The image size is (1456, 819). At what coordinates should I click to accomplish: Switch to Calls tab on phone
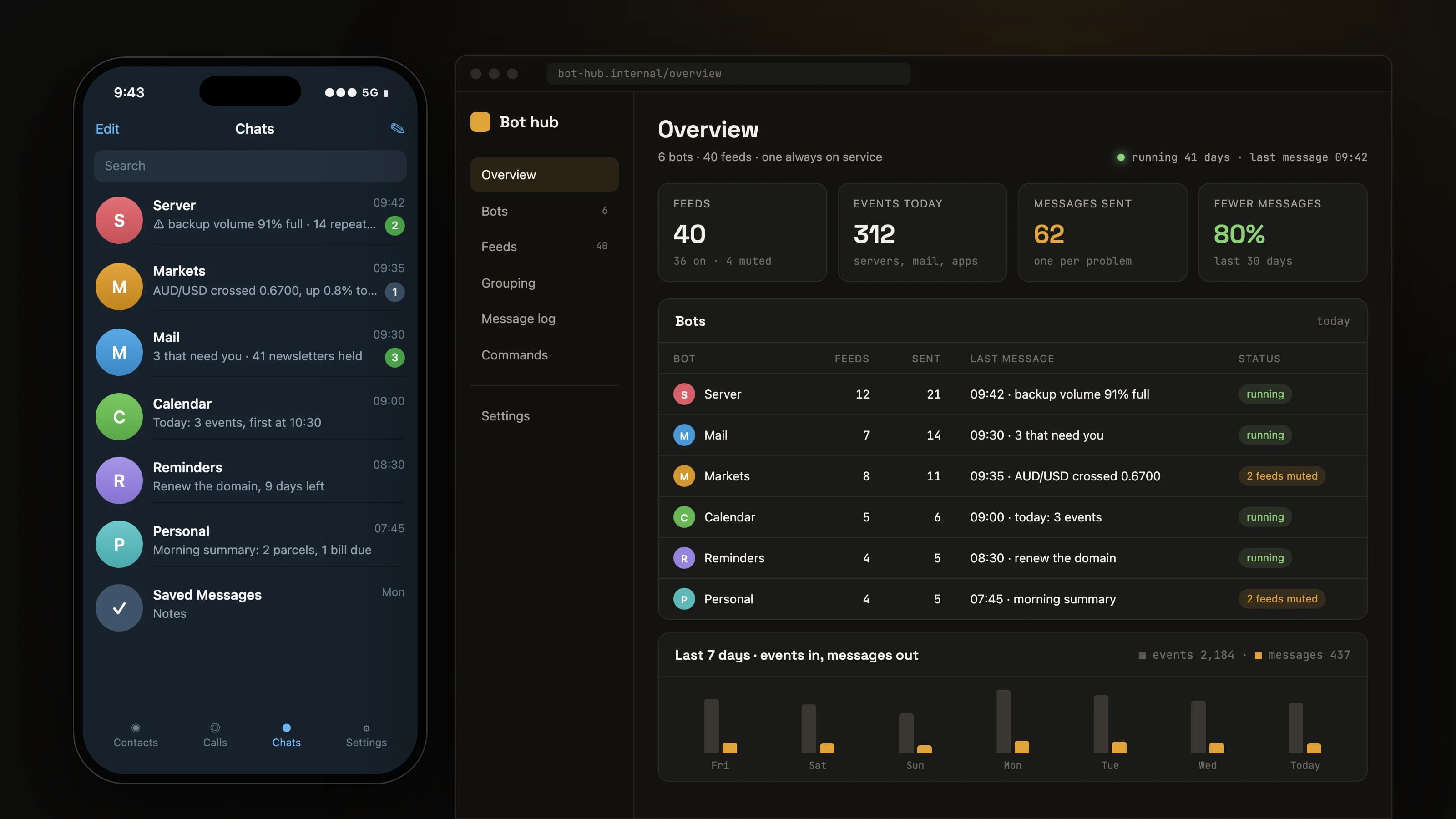[215, 735]
